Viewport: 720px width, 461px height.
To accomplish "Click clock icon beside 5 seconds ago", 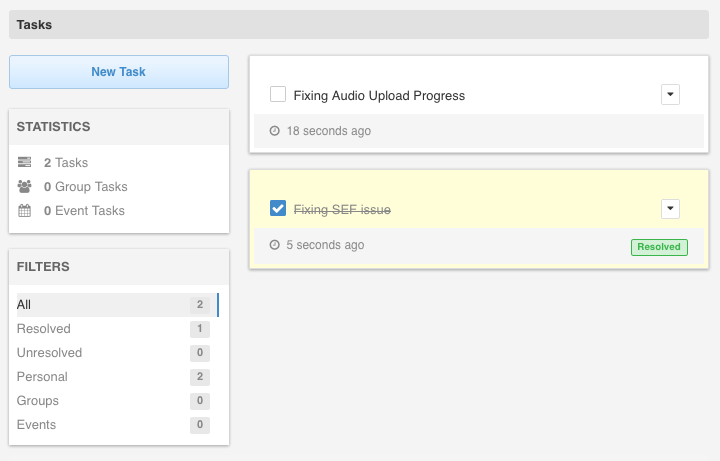I will click(x=274, y=245).
